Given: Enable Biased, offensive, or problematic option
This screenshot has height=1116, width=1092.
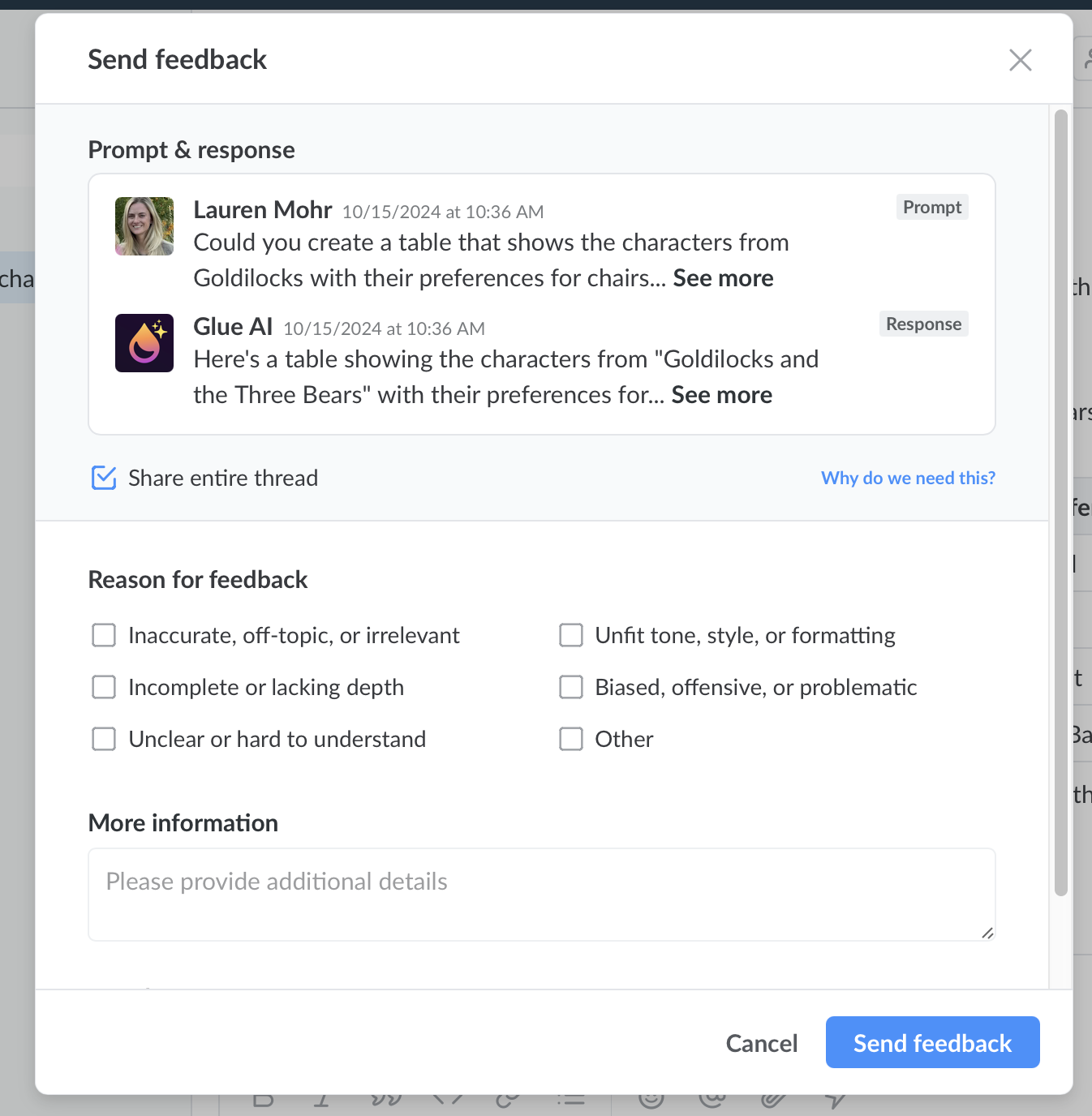Looking at the screenshot, I should coord(571,688).
